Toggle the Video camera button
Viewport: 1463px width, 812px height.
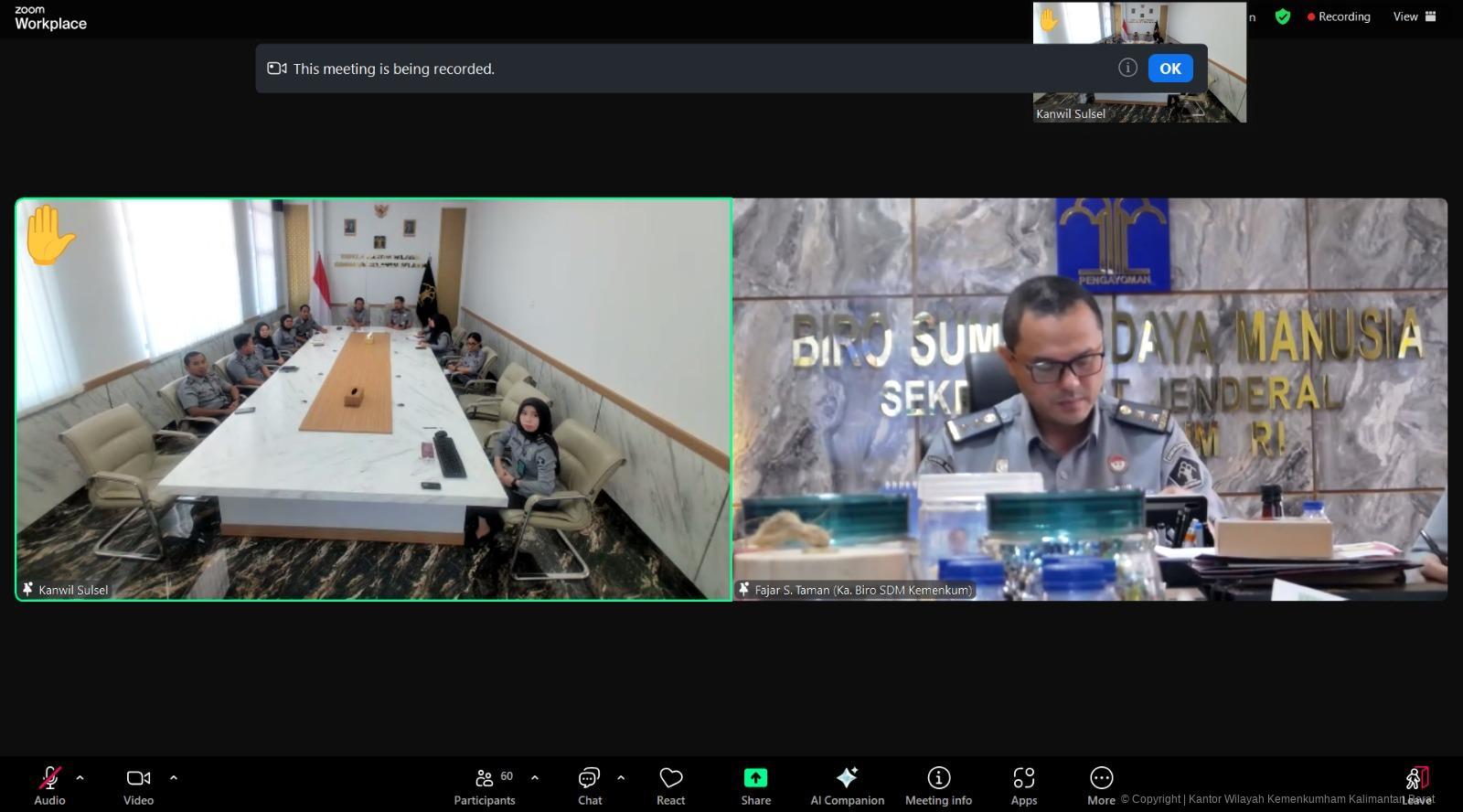[138, 785]
